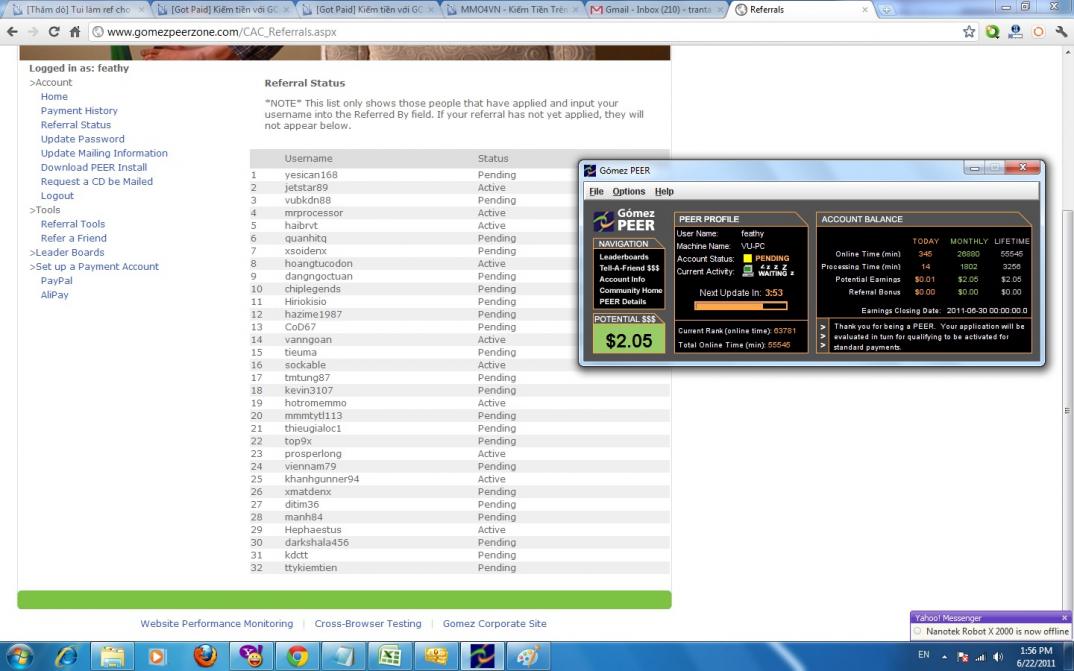Click Username column header
Viewport: 1074px width, 671px height.
[308, 158]
